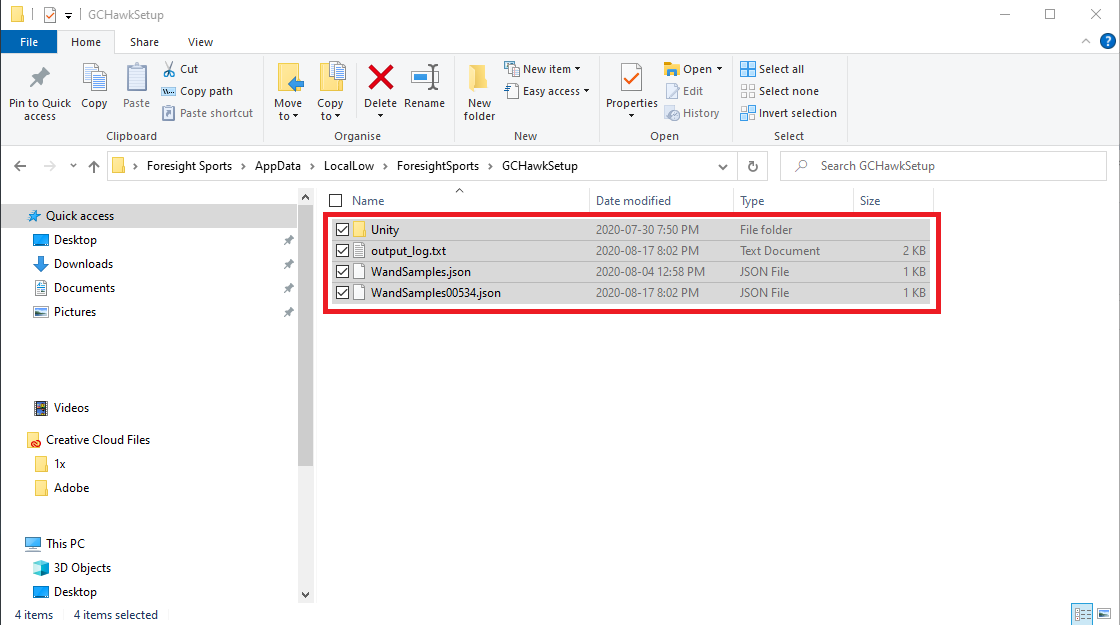Go up one folder level
Image resolution: width=1120 pixels, height=625 pixels.
[94, 166]
